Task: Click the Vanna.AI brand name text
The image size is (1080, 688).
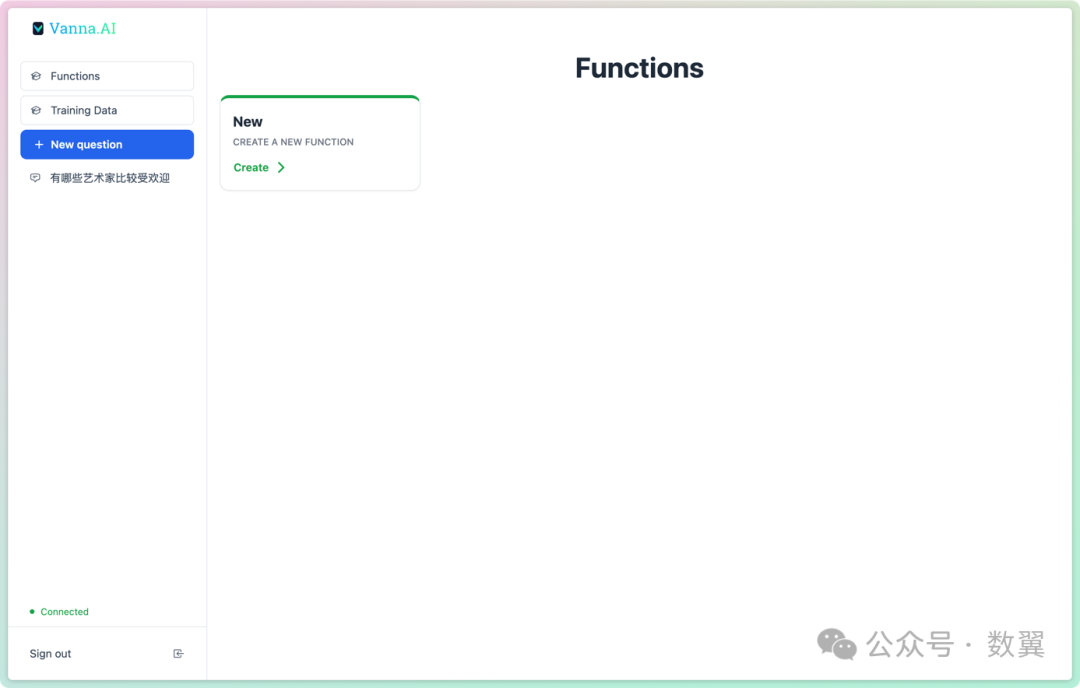Action: [83, 29]
